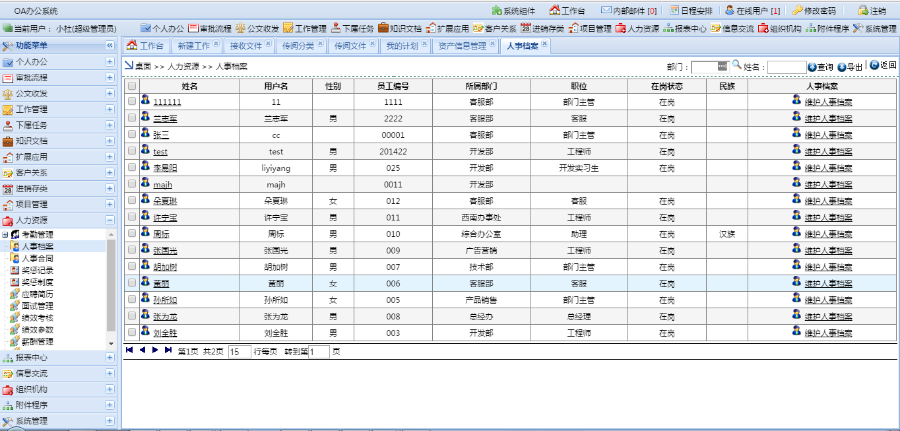This screenshot has height=431, width=900.
Task: Expand 知识文档 section in the sidebar
Action: (x=110, y=141)
